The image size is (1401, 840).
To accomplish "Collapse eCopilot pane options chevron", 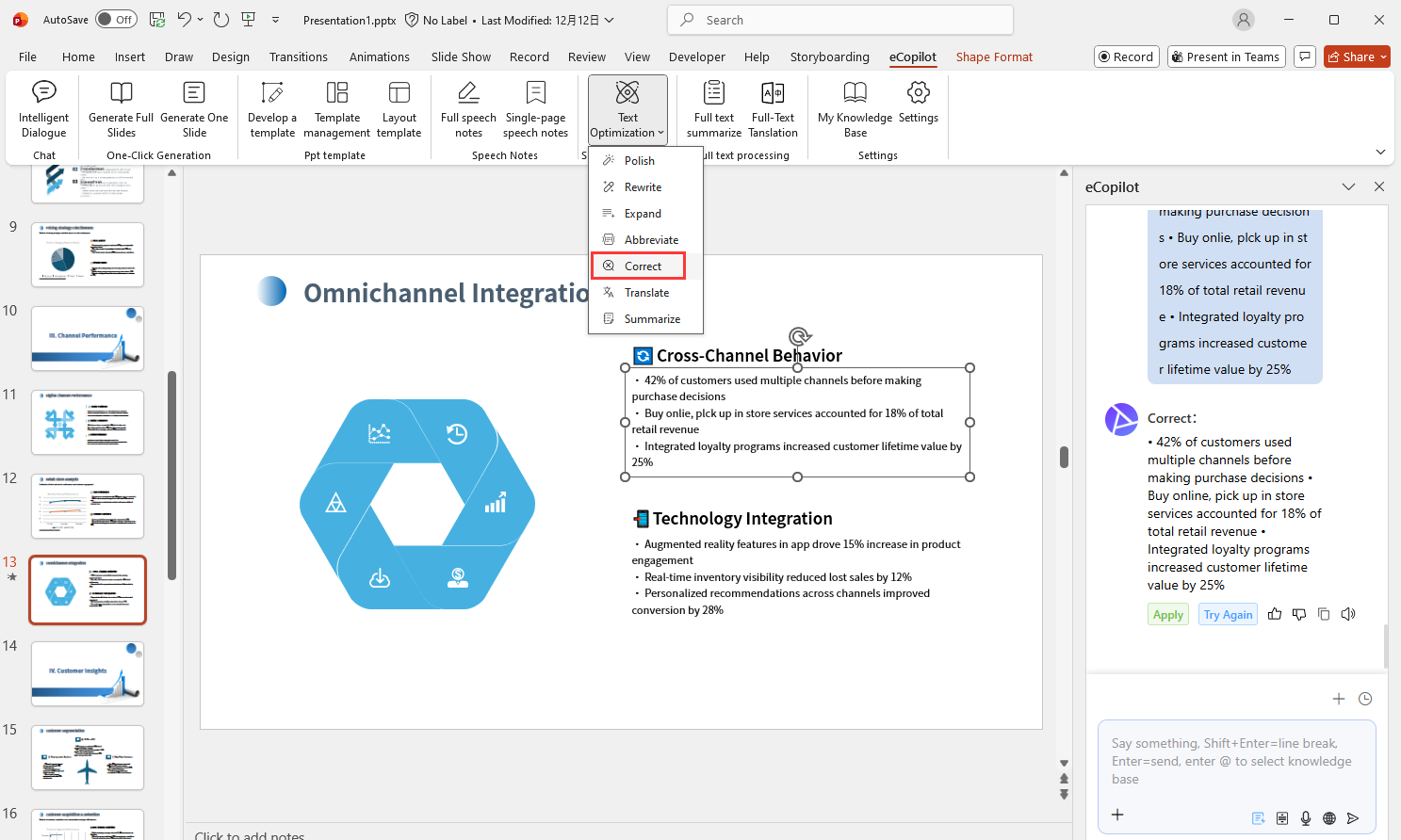I will tap(1348, 186).
